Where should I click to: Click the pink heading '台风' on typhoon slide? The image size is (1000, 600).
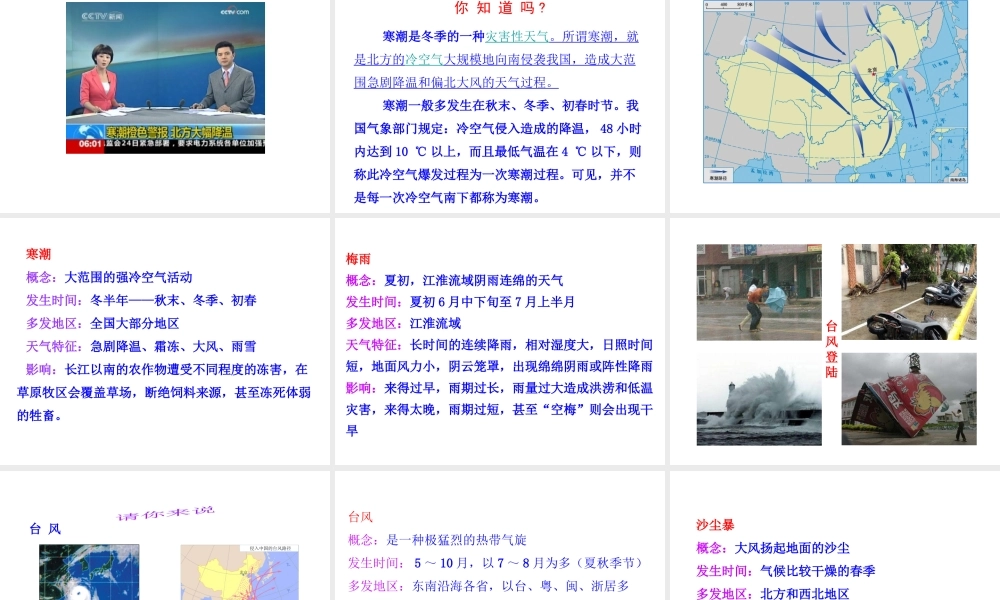click(360, 517)
